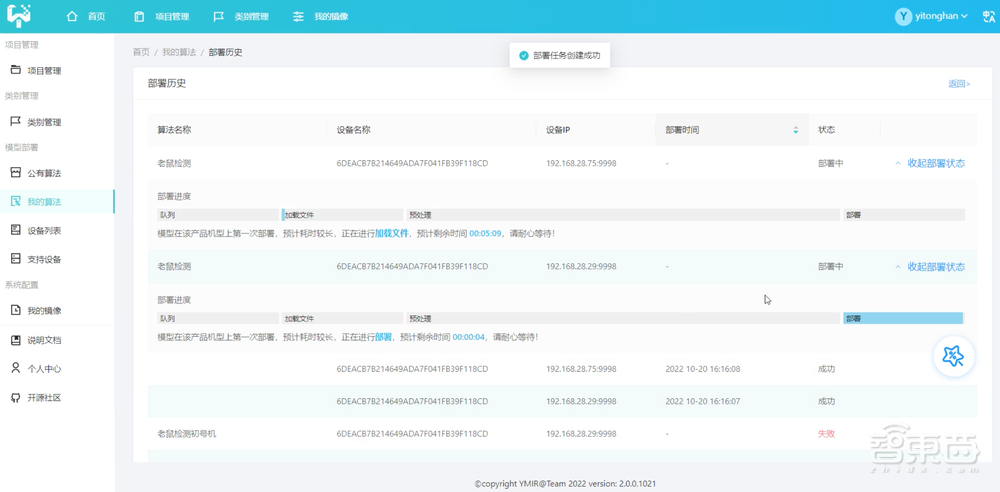Click the highlighted 部署 progress segment in second deployment
Screen dimensions: 1000x492
(903, 318)
